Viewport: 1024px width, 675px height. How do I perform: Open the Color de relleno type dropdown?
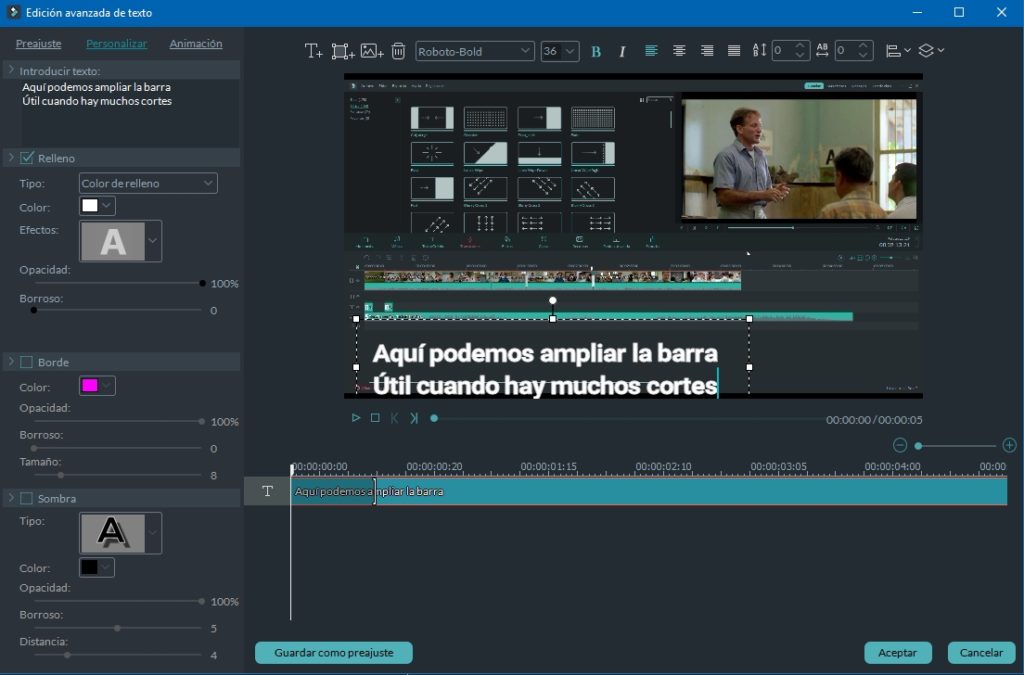point(148,183)
